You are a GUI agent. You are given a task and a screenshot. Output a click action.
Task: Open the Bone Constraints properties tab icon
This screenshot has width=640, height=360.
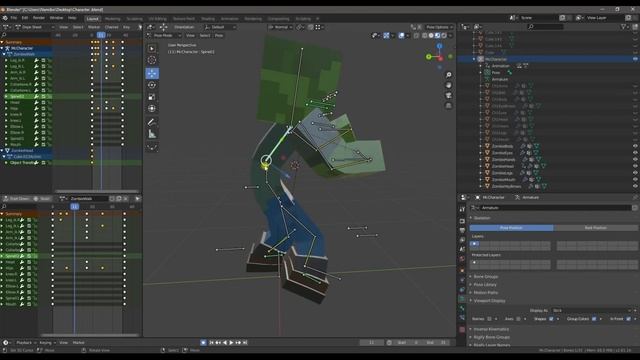click(462, 318)
